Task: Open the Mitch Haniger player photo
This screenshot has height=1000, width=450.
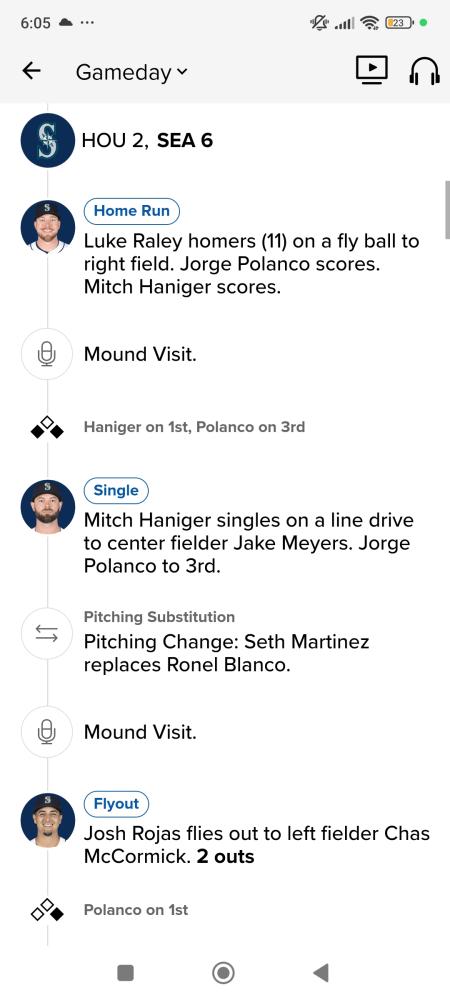Action: click(x=47, y=506)
